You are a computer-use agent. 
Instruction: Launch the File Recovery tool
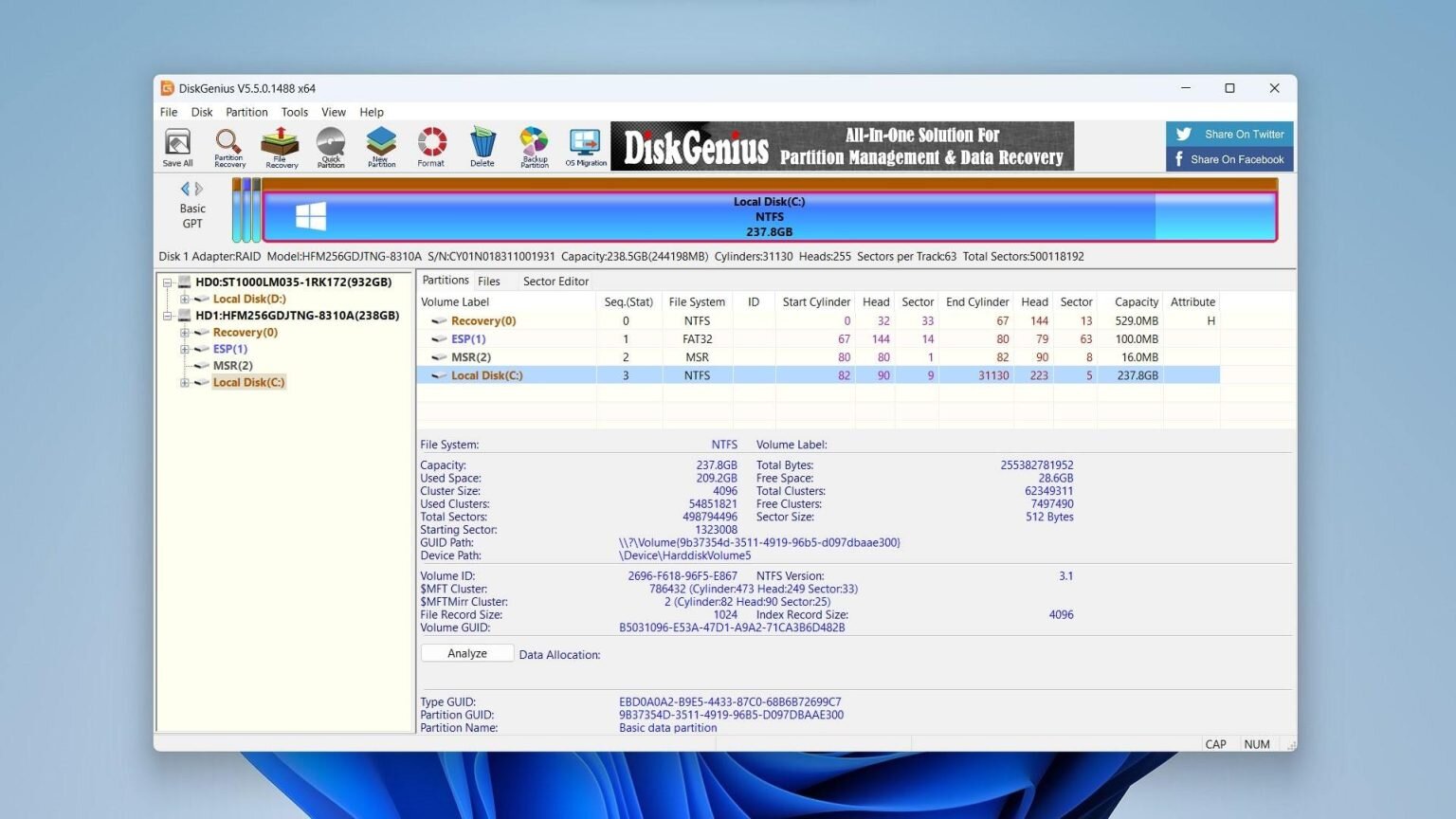pos(281,147)
